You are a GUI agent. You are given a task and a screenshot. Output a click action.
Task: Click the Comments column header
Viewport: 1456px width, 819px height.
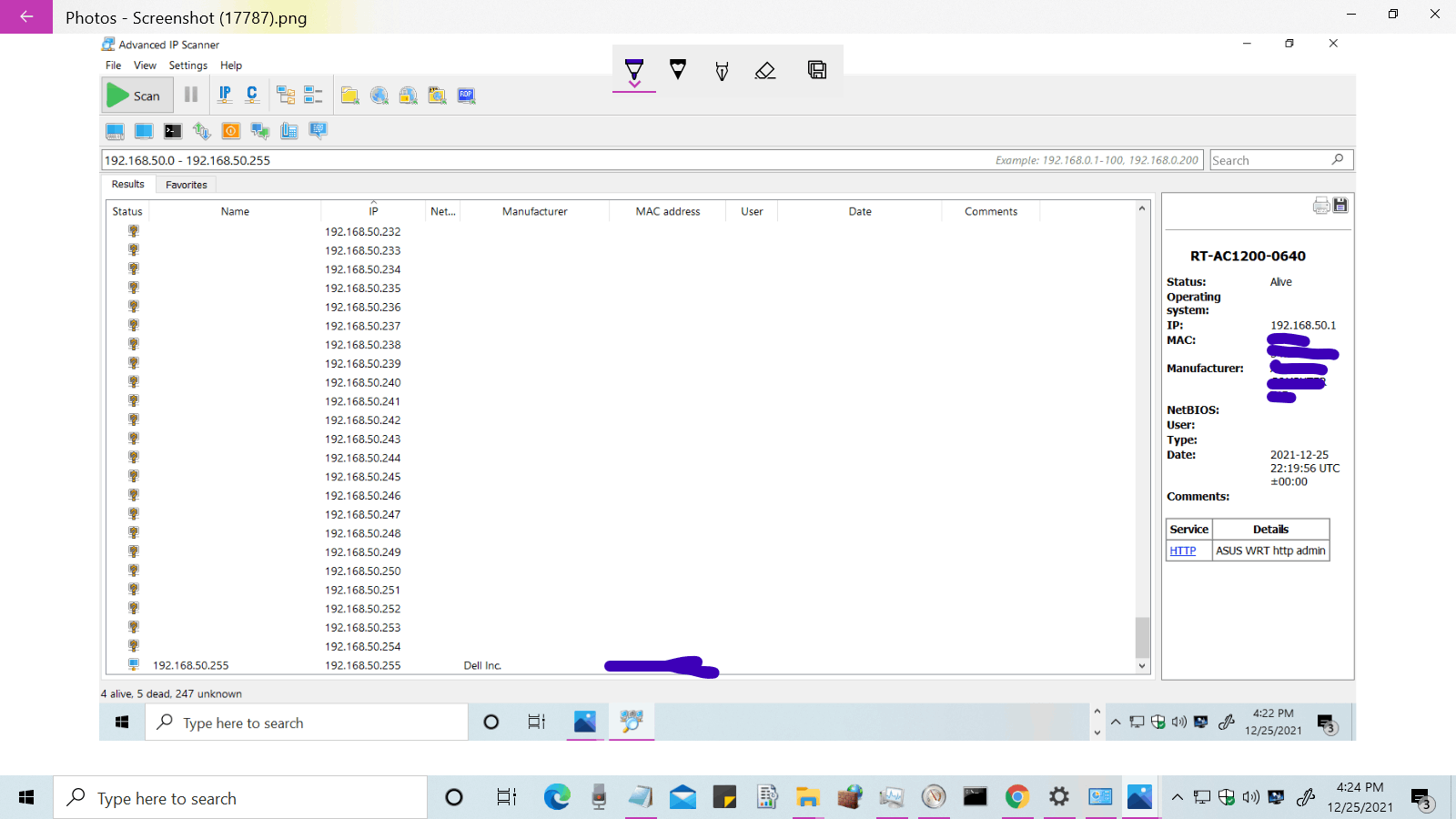click(x=991, y=211)
